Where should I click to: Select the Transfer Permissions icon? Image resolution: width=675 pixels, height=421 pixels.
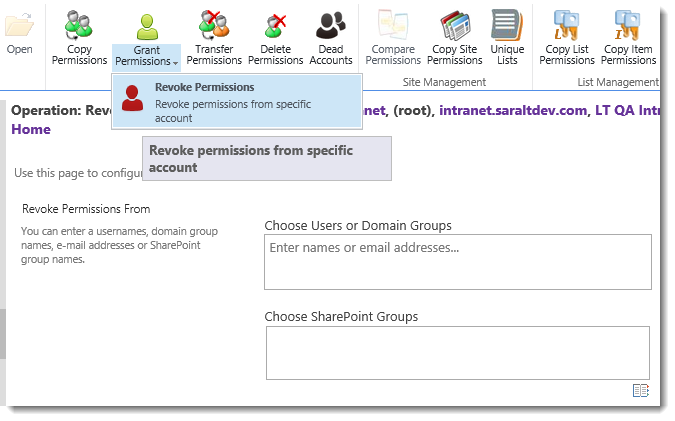pyautogui.click(x=214, y=24)
